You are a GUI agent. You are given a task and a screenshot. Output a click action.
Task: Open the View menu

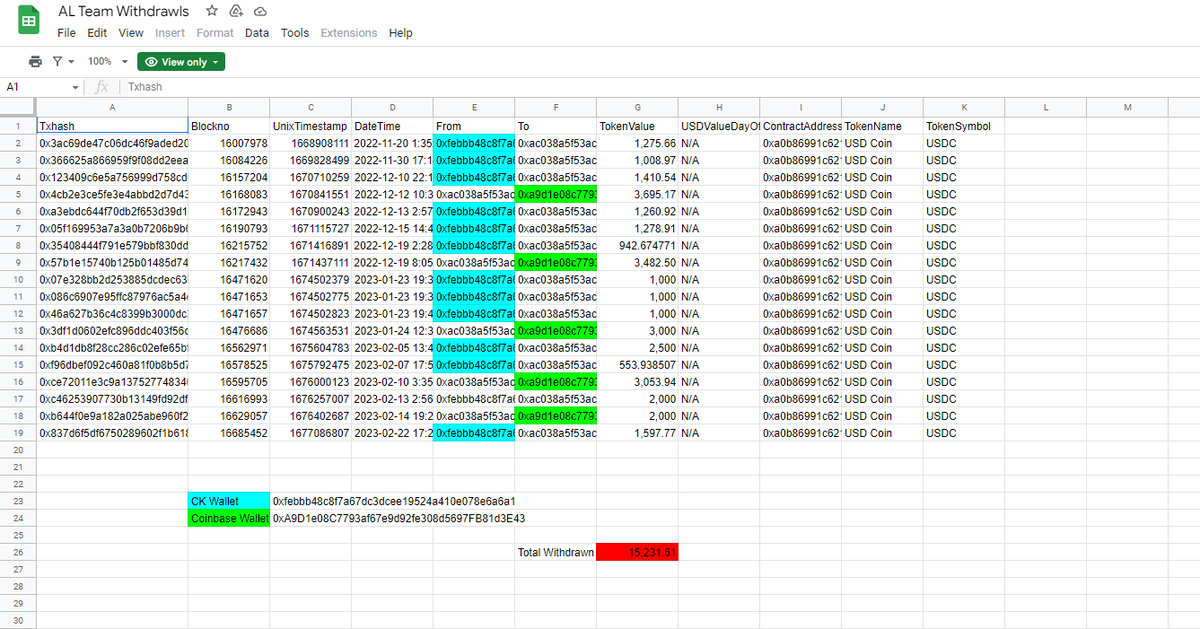131,33
